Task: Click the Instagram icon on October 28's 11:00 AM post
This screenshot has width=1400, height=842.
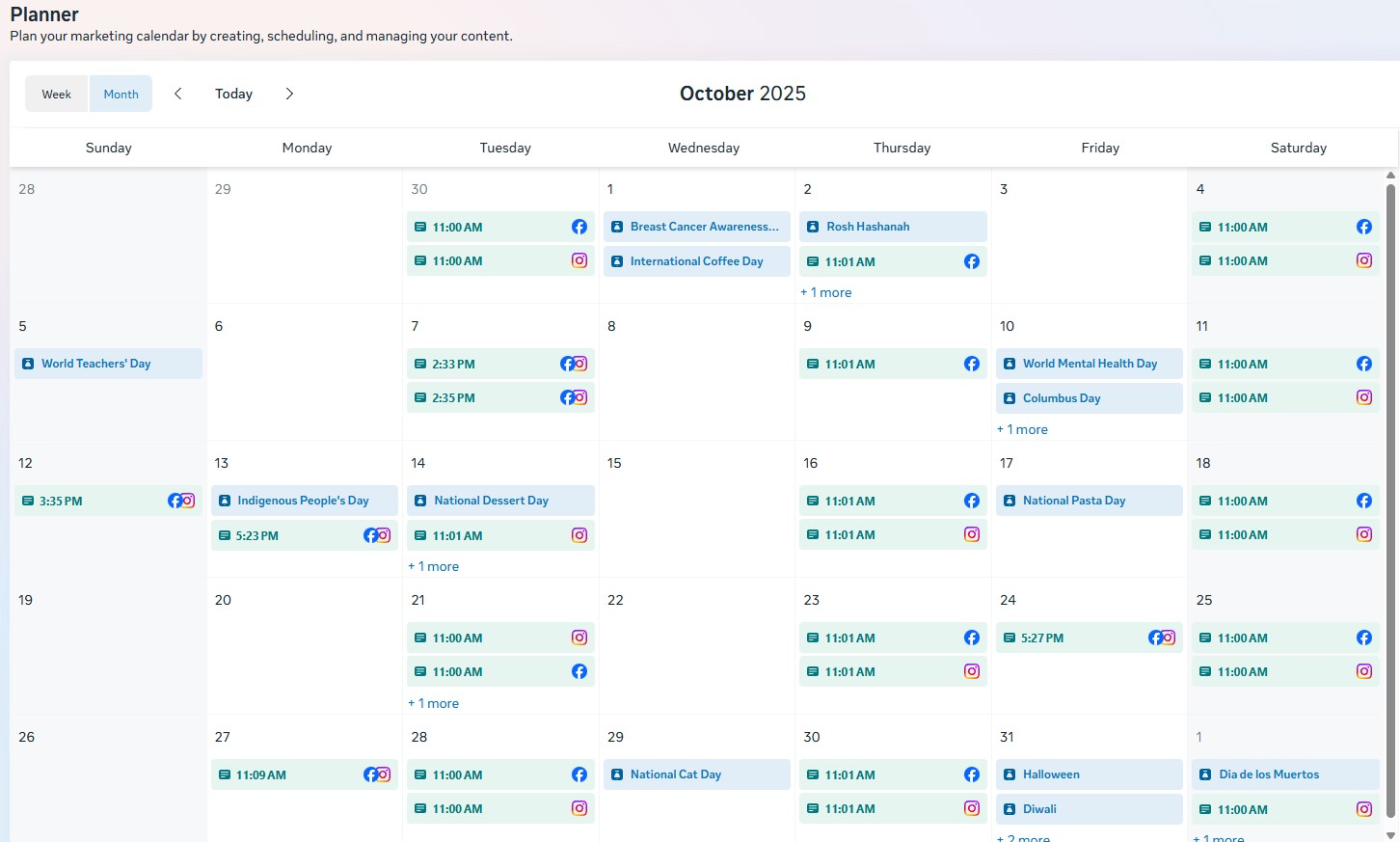Action: pos(579,808)
